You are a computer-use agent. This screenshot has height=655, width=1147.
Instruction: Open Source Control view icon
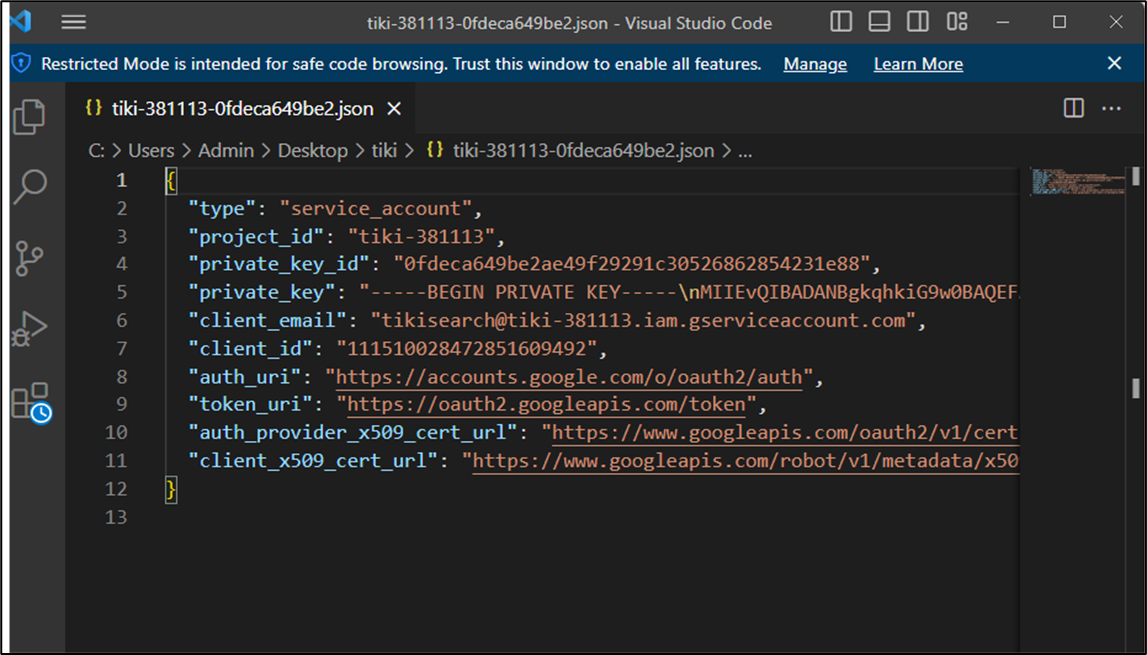tap(29, 258)
